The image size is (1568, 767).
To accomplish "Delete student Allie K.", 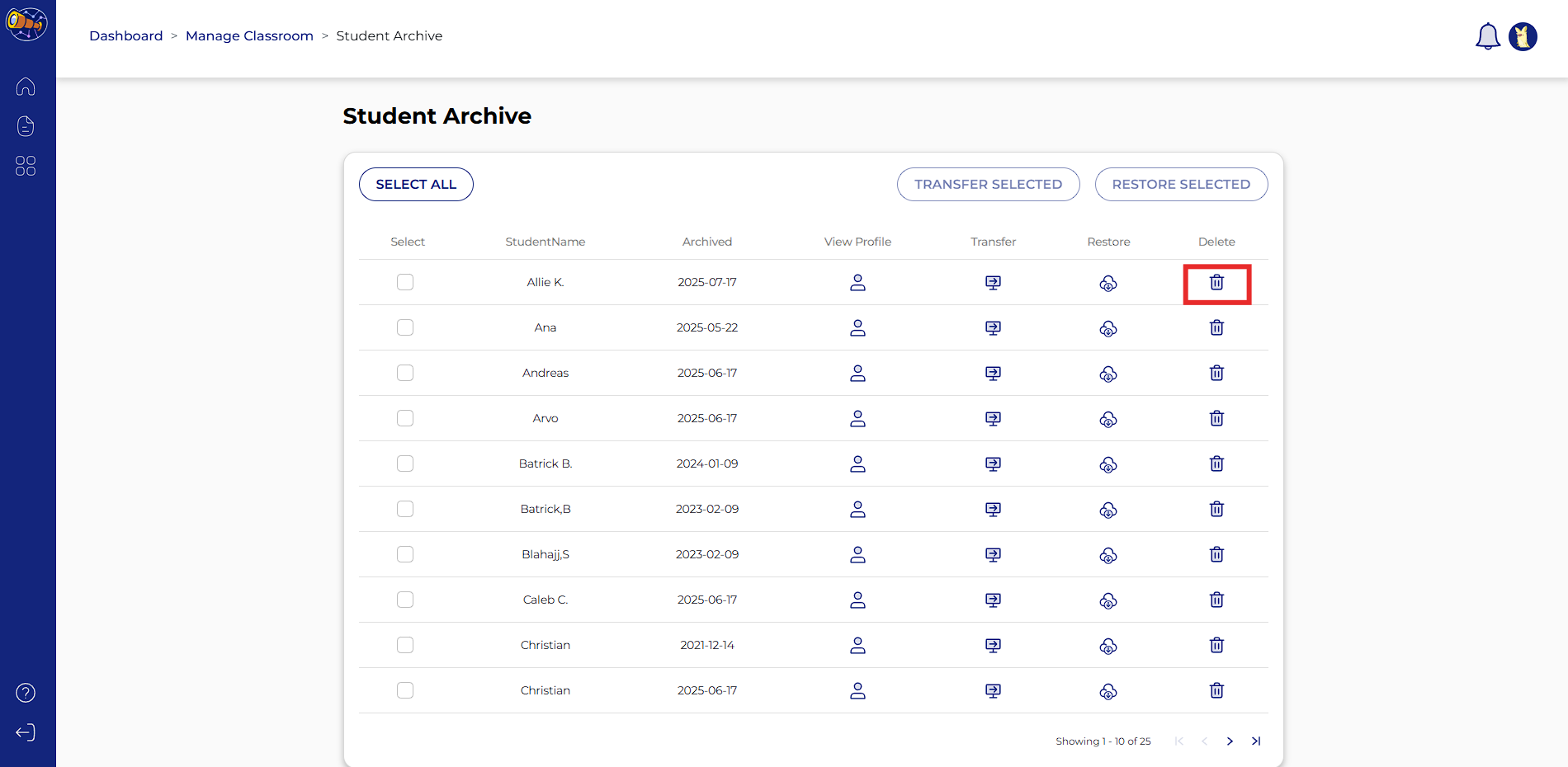I will 1216,283.
